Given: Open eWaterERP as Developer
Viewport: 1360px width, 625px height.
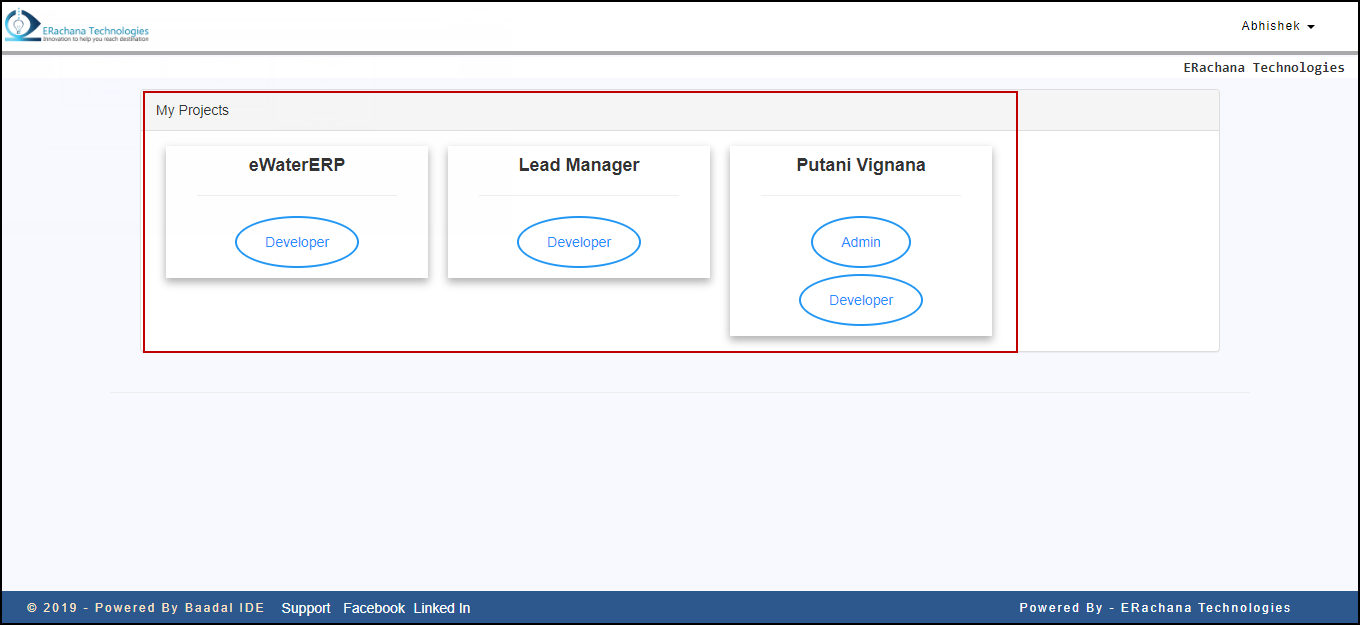Looking at the screenshot, I should tap(297, 242).
